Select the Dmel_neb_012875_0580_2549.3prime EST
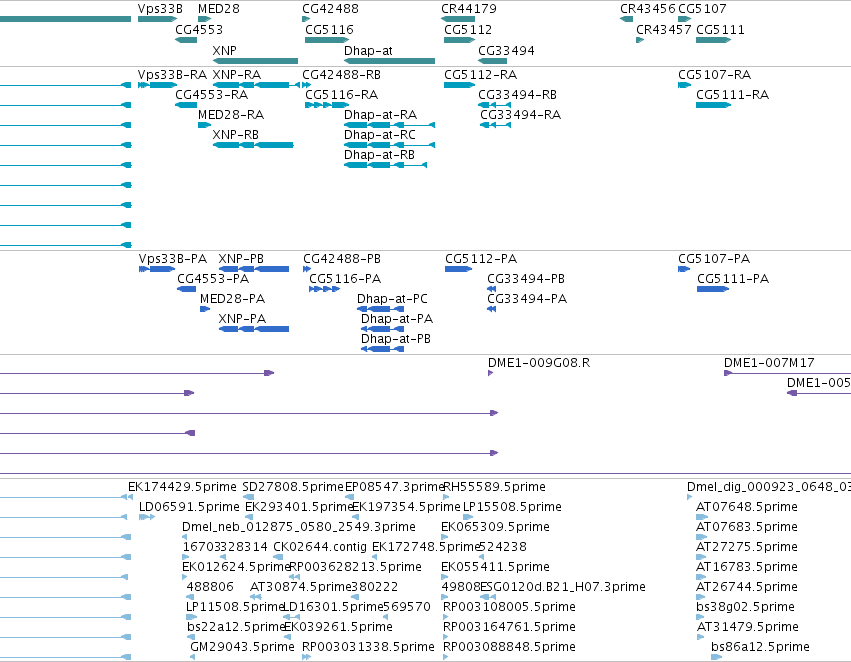Image resolution: width=851 pixels, height=662 pixels. (x=185, y=537)
